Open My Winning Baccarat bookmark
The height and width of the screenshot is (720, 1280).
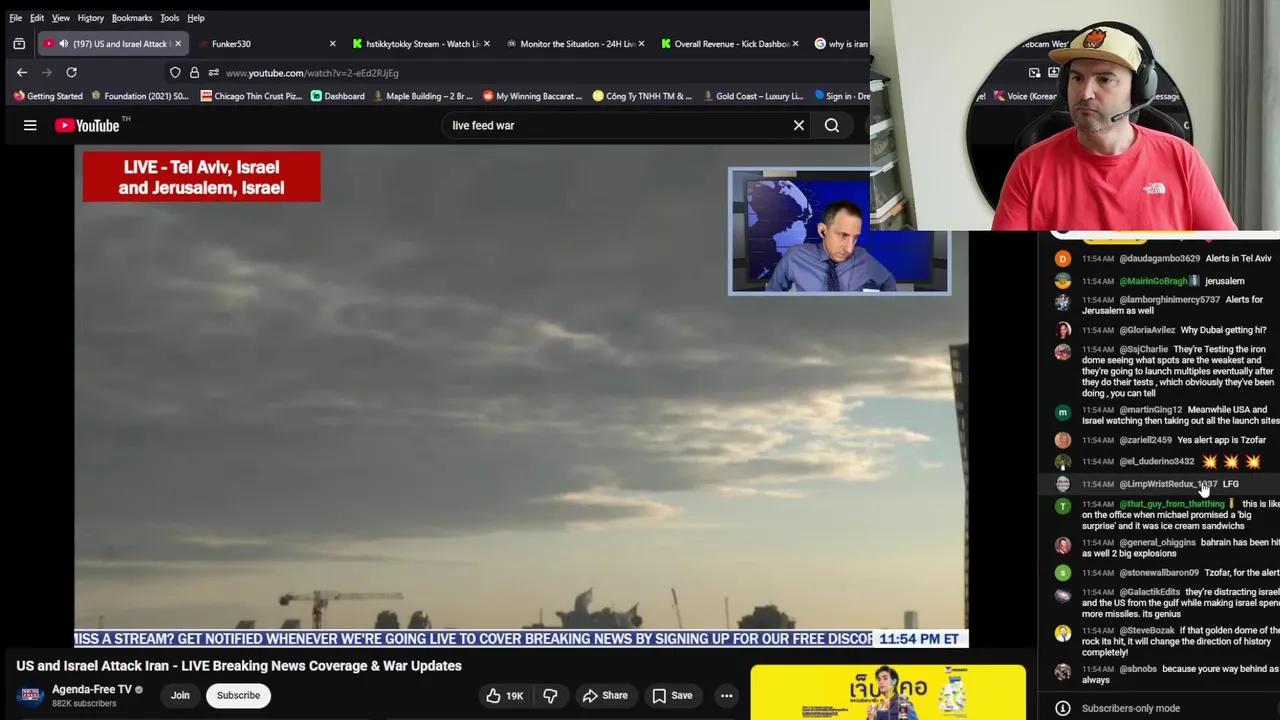[x=532, y=96]
